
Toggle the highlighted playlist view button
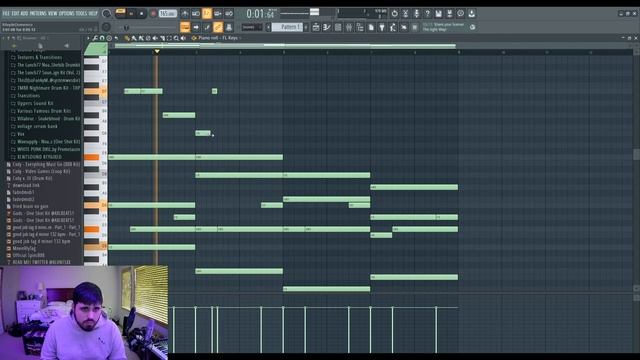[x=185, y=27]
